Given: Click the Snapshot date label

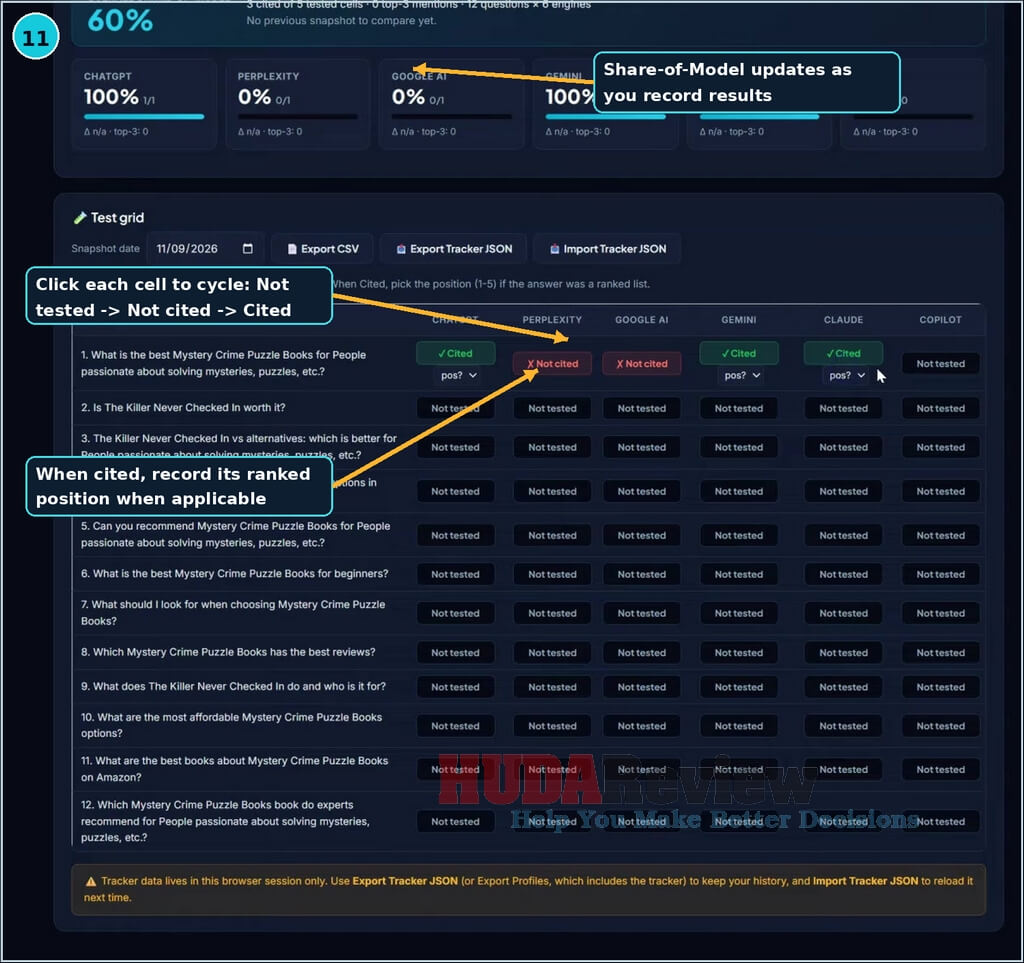Looking at the screenshot, I should [x=105, y=249].
